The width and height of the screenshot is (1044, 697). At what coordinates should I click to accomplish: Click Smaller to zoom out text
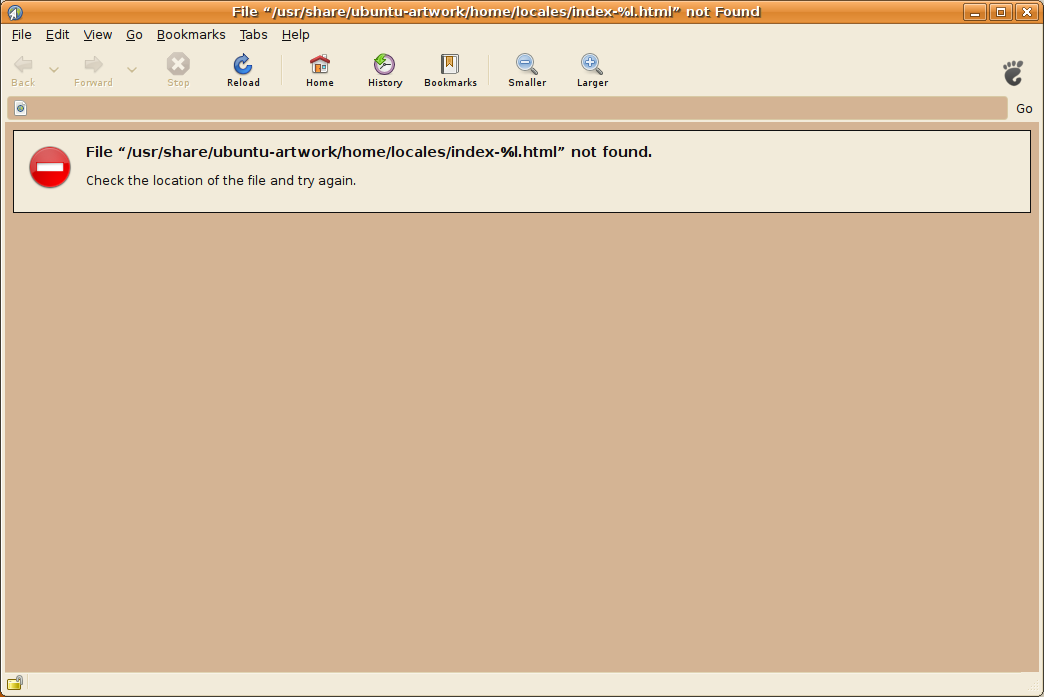click(527, 70)
